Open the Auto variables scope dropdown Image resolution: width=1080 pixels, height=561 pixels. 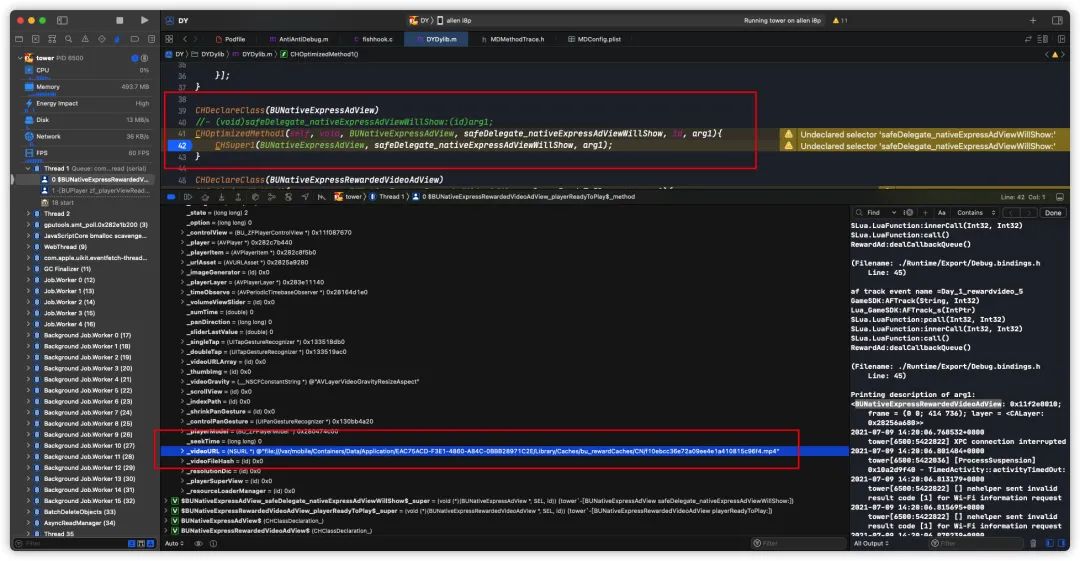(174, 544)
